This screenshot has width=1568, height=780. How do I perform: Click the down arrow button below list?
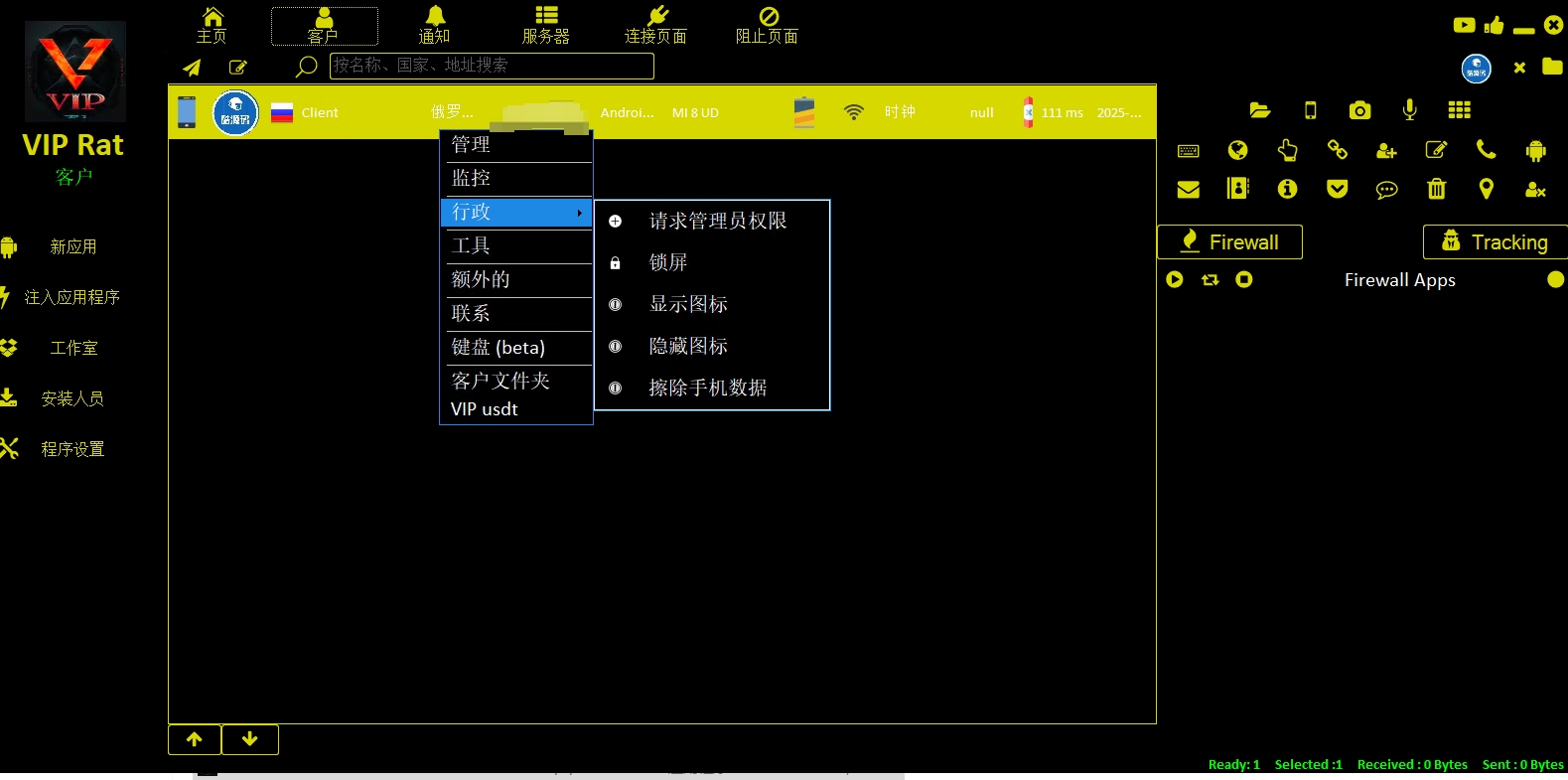[x=250, y=739]
